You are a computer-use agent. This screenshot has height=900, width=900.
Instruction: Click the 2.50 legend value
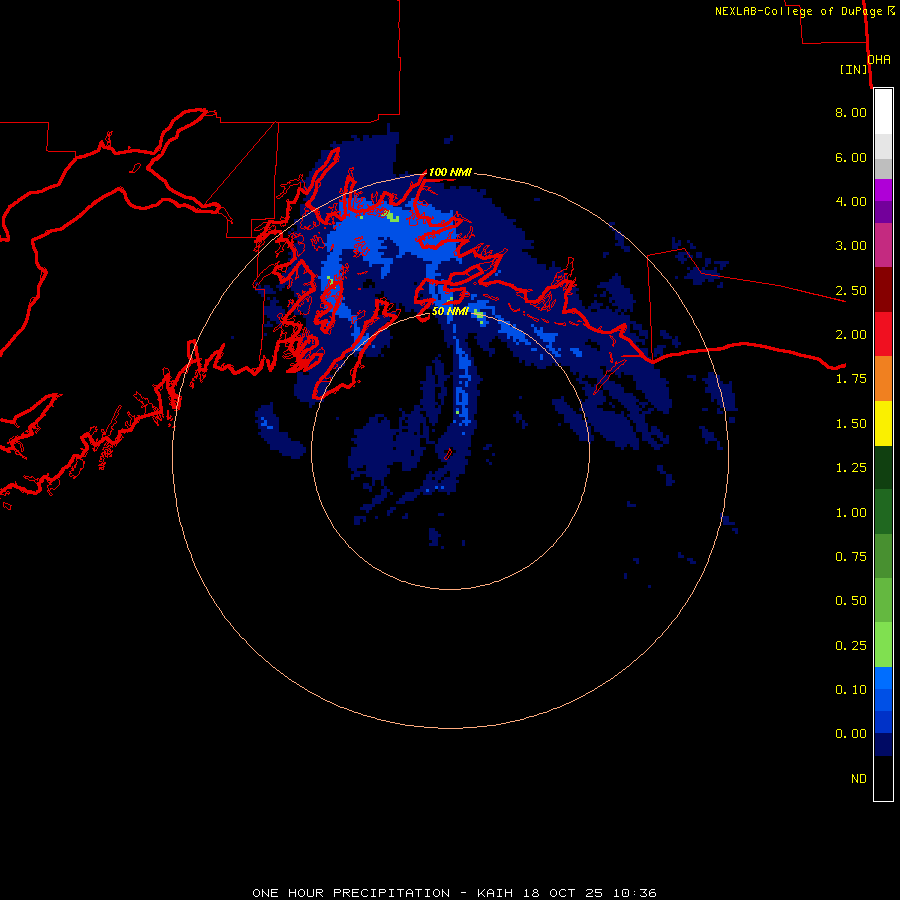click(x=851, y=290)
